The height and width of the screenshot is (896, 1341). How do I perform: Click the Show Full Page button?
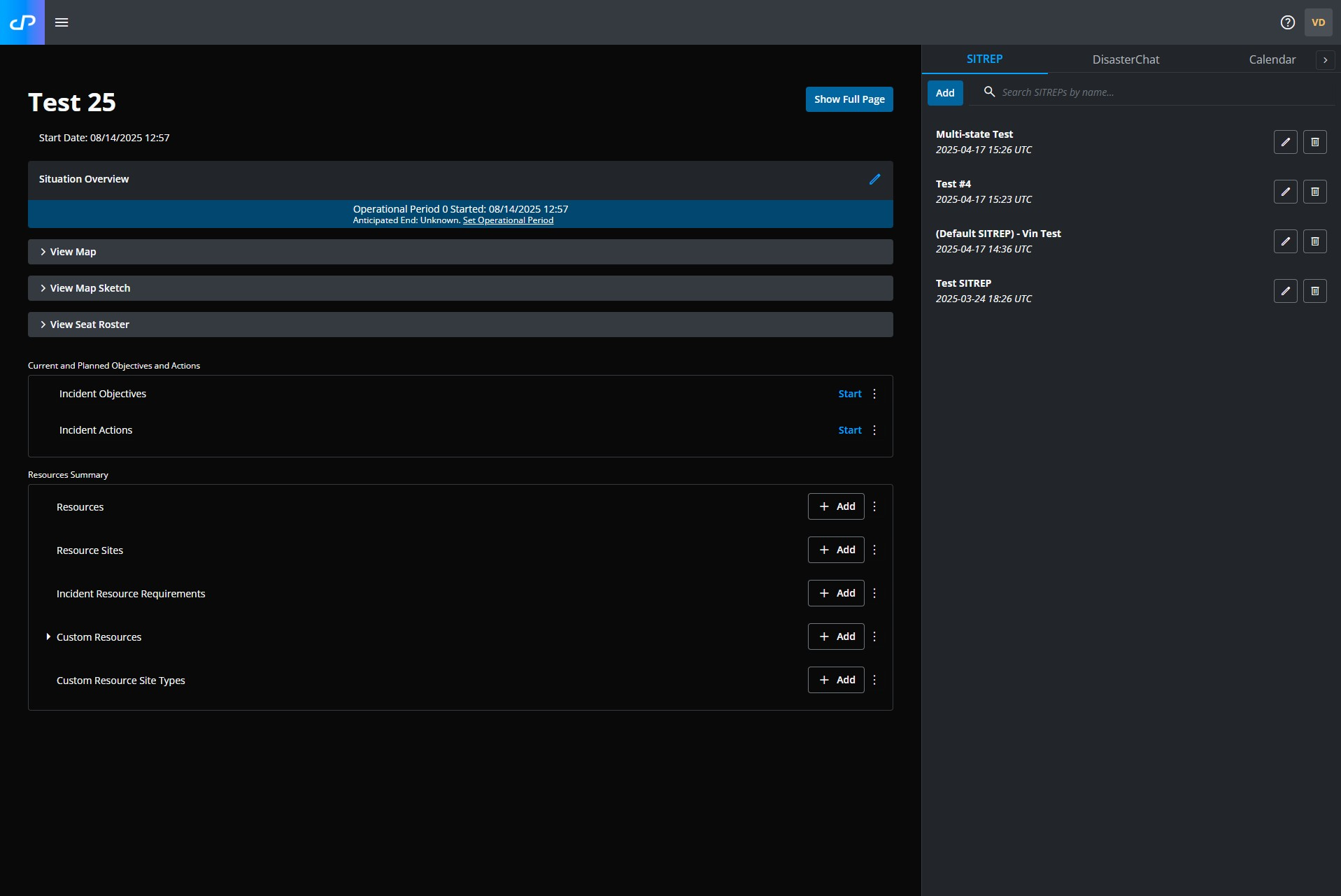(x=849, y=99)
